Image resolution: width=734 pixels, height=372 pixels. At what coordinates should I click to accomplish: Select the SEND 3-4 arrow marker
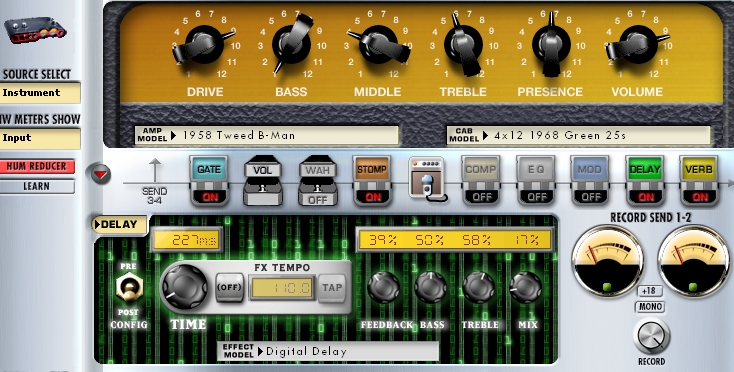click(x=154, y=180)
